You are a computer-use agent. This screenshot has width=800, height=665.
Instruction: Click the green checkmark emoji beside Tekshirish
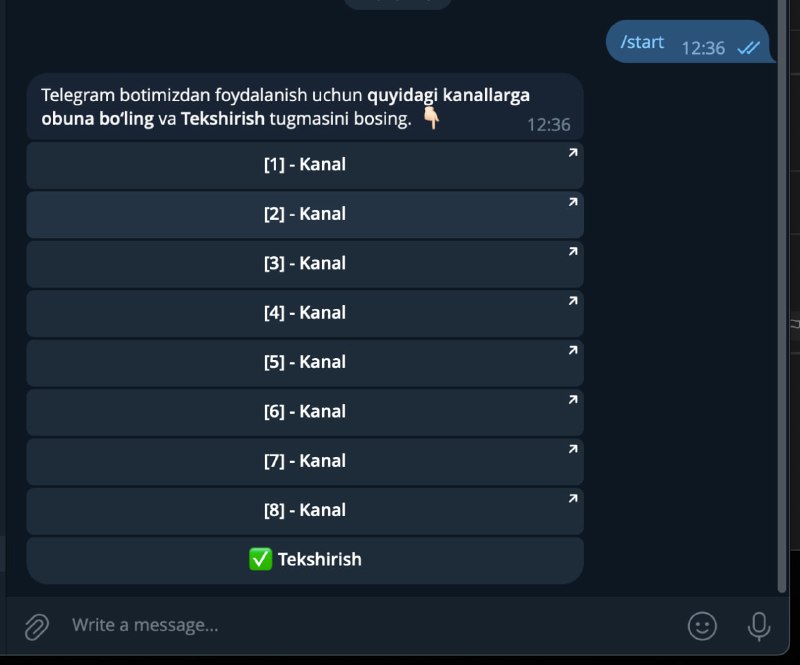pos(260,559)
